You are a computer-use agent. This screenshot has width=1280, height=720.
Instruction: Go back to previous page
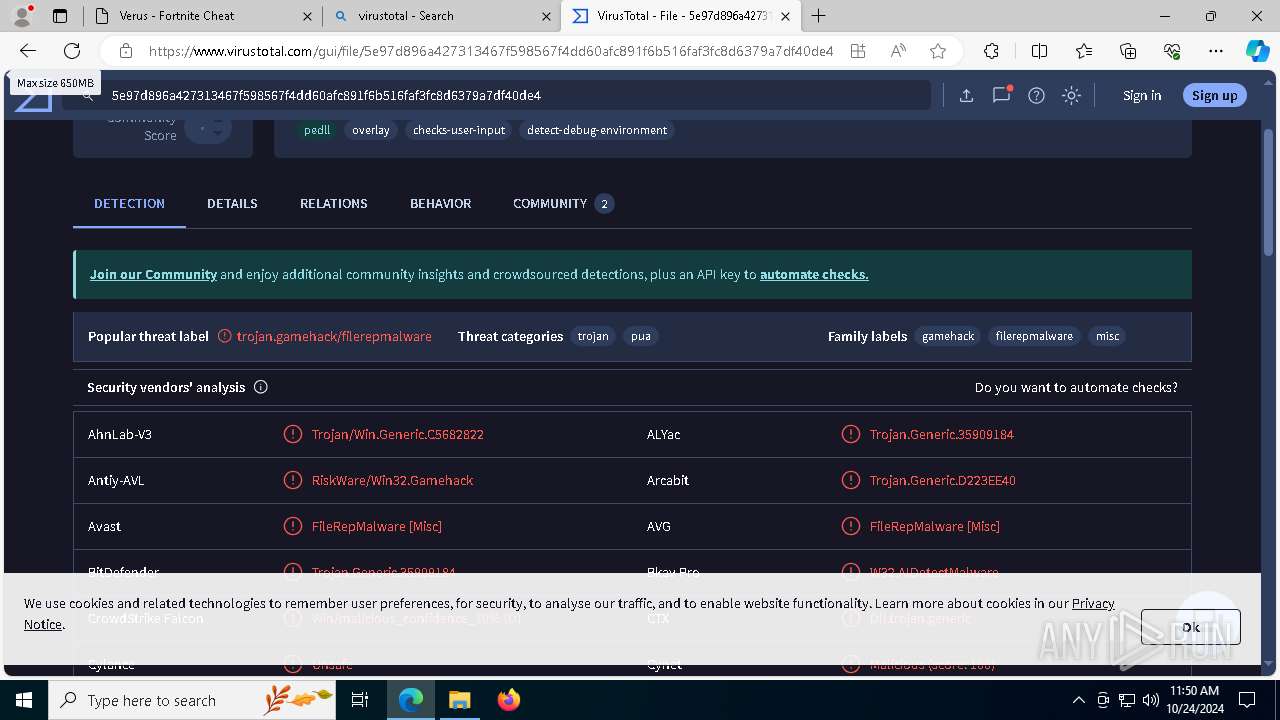[x=28, y=51]
